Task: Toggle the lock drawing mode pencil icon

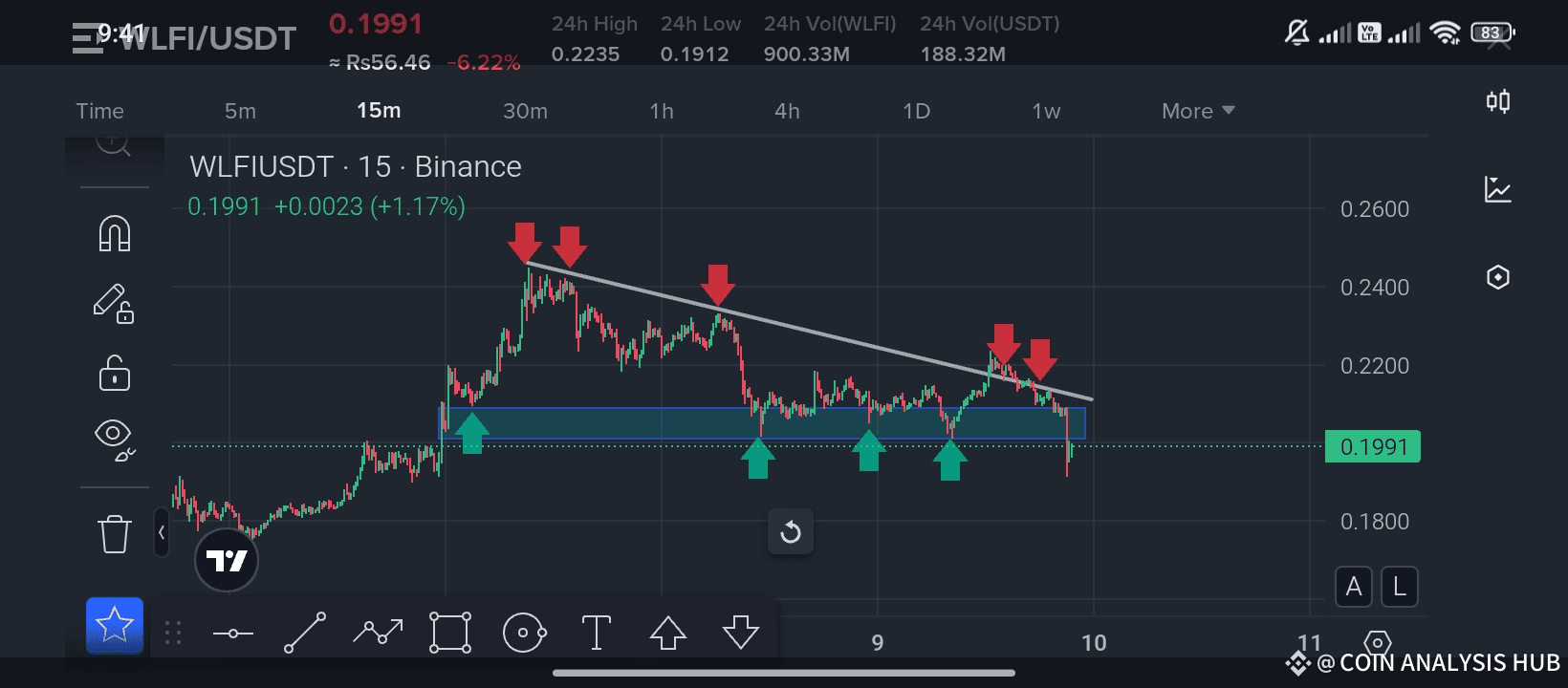Action: (114, 304)
